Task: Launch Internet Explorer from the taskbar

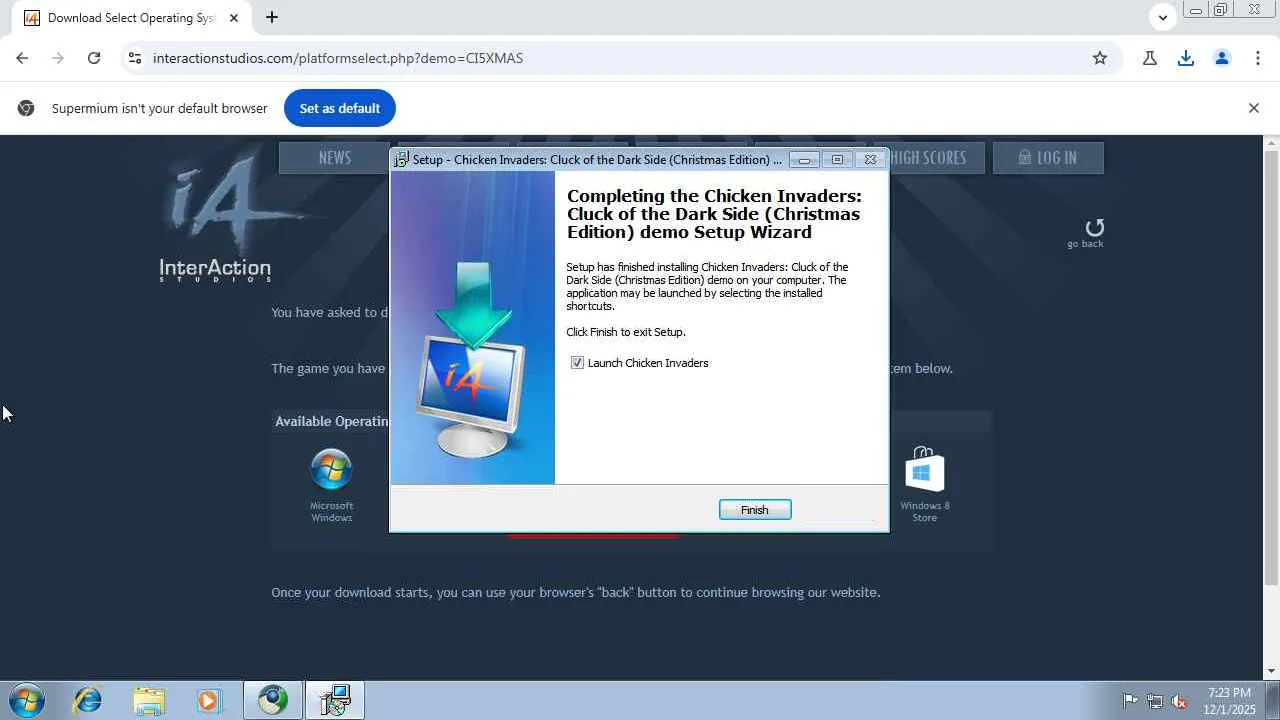Action: click(87, 700)
